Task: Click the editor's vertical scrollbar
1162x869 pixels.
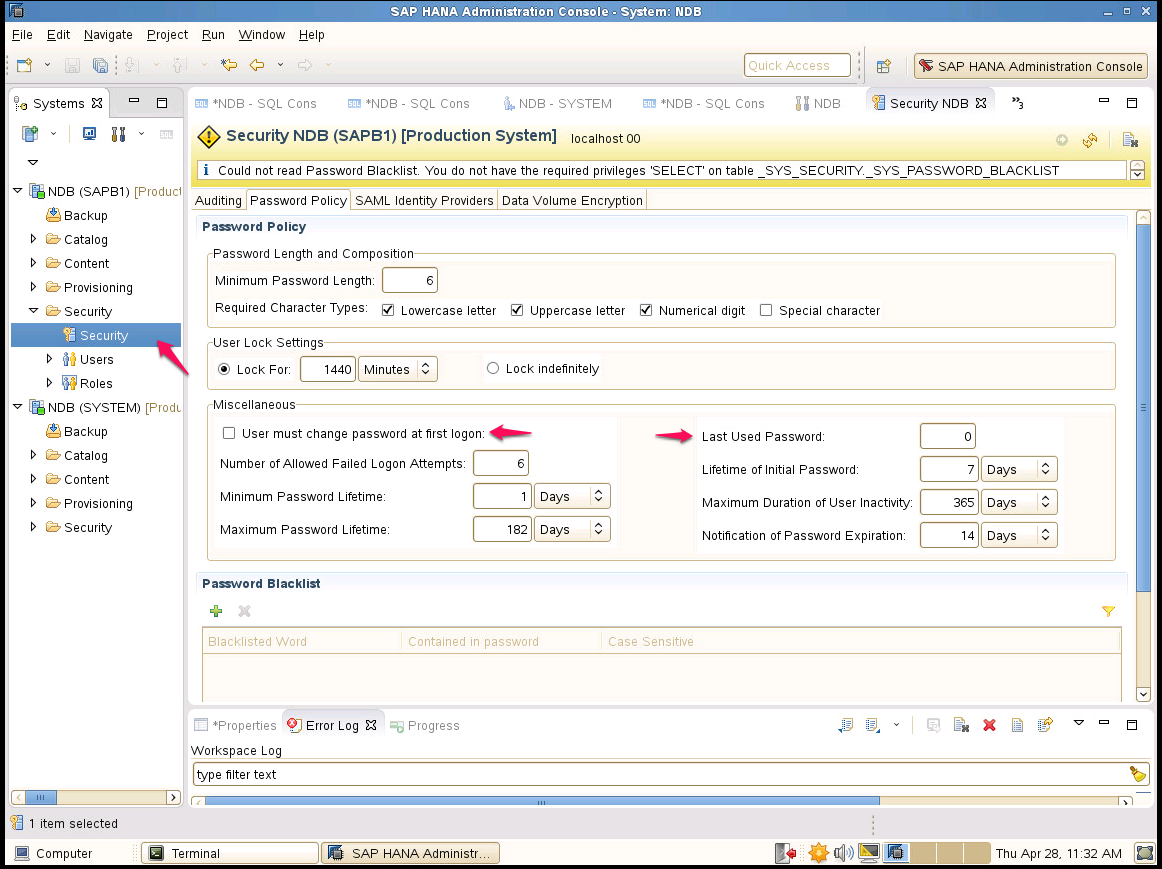Action: tap(1143, 456)
